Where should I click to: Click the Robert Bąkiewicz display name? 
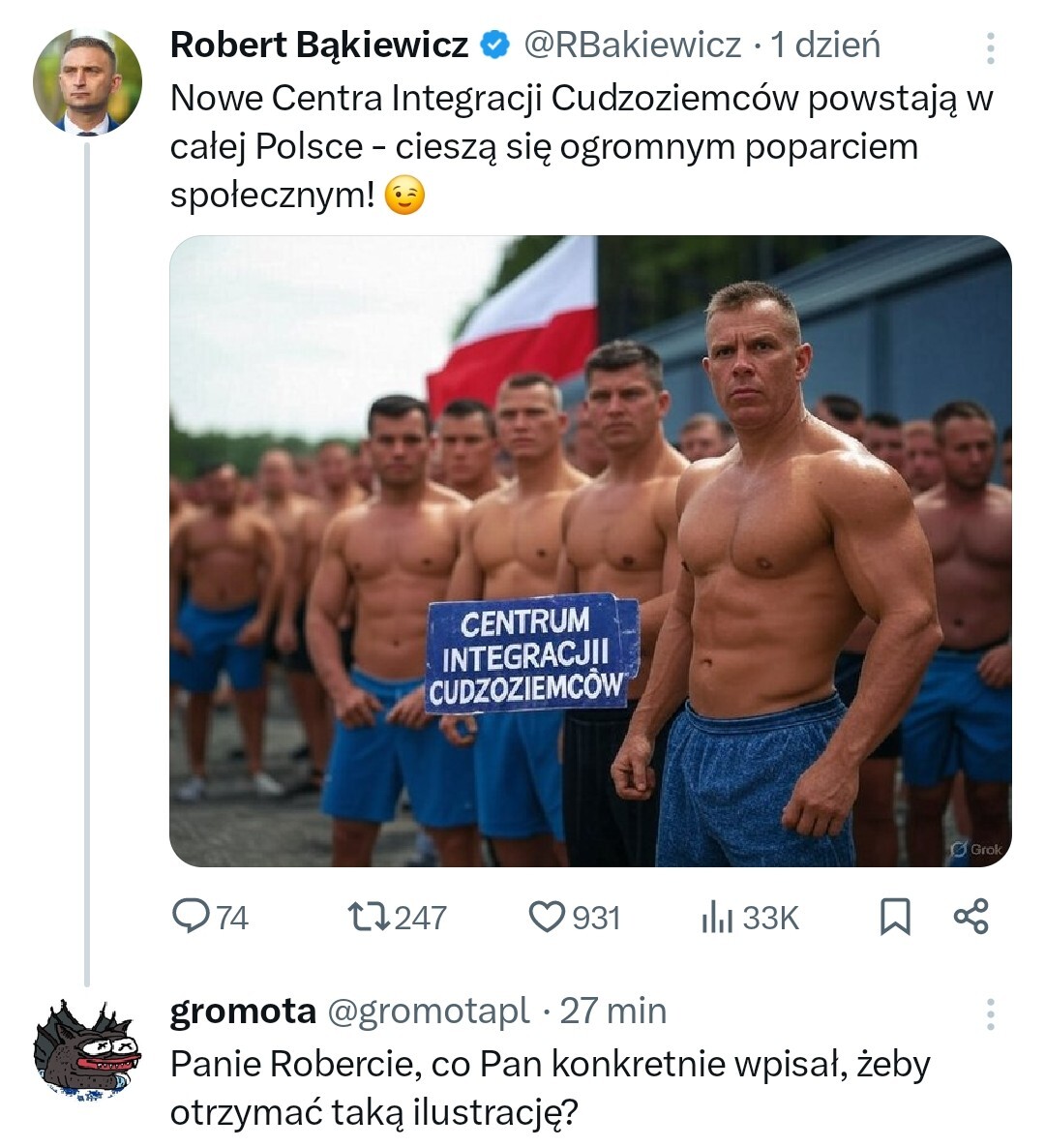click(x=319, y=45)
